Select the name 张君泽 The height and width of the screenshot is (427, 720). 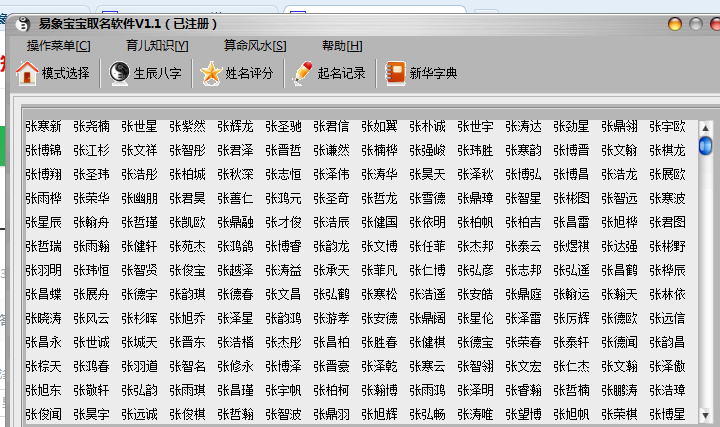coord(236,150)
